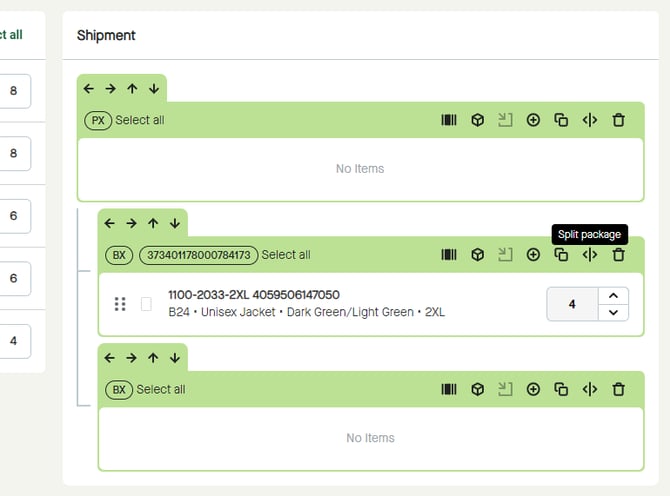670x496 pixels.
Task: Check the box next to item 1100-2033-2XL
Action: [x=146, y=304]
